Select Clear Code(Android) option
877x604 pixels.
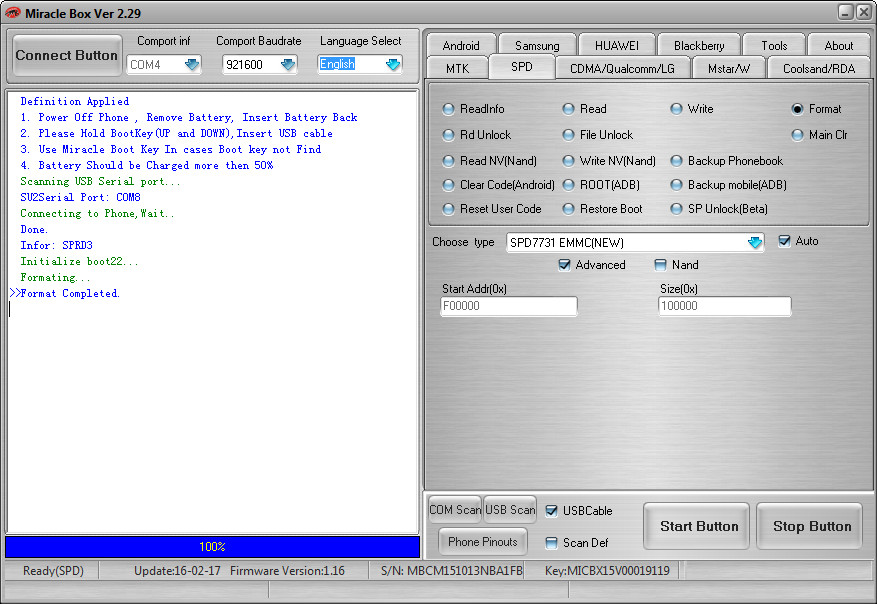point(498,185)
